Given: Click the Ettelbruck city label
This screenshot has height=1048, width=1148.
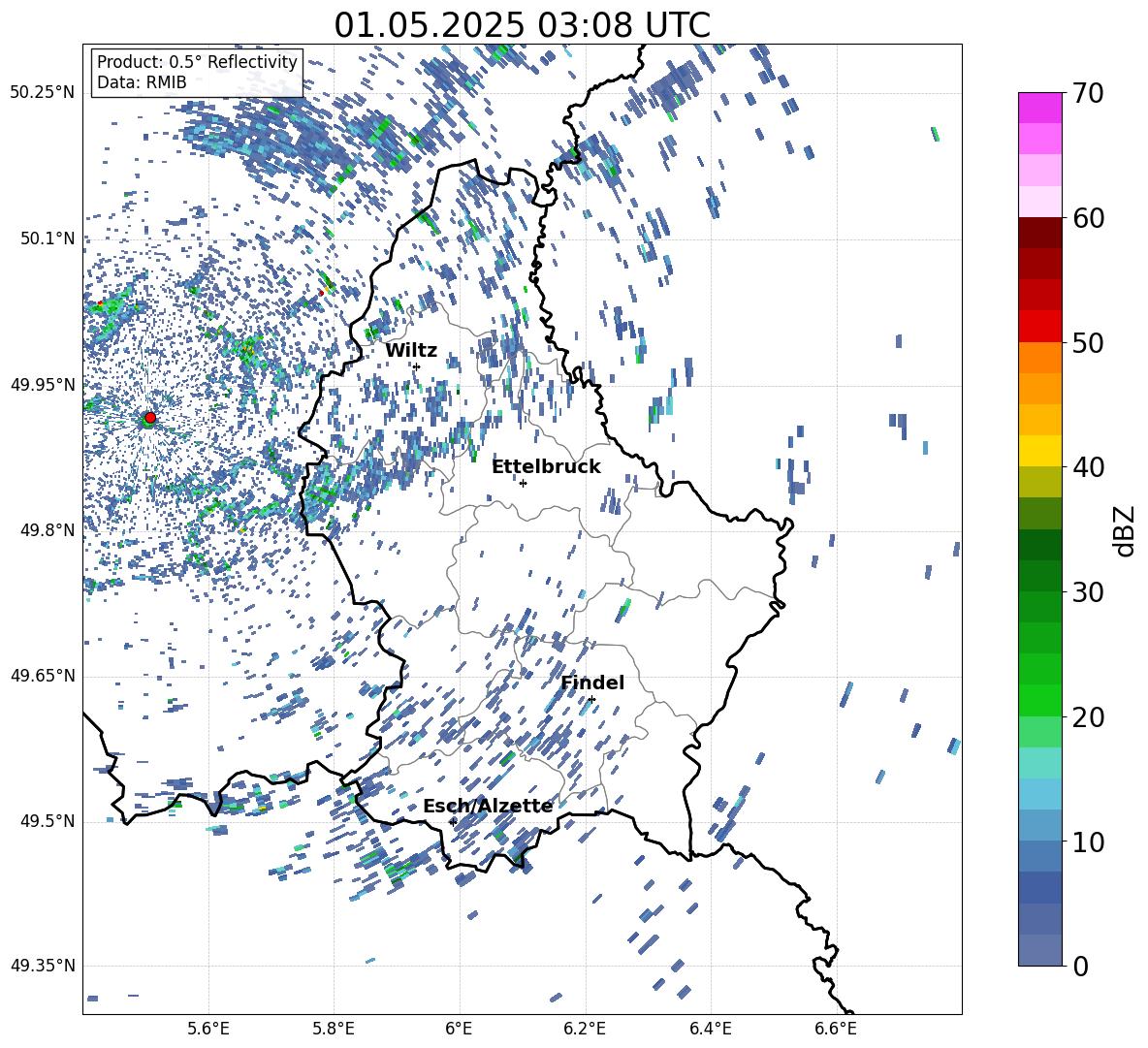Looking at the screenshot, I should click(546, 467).
